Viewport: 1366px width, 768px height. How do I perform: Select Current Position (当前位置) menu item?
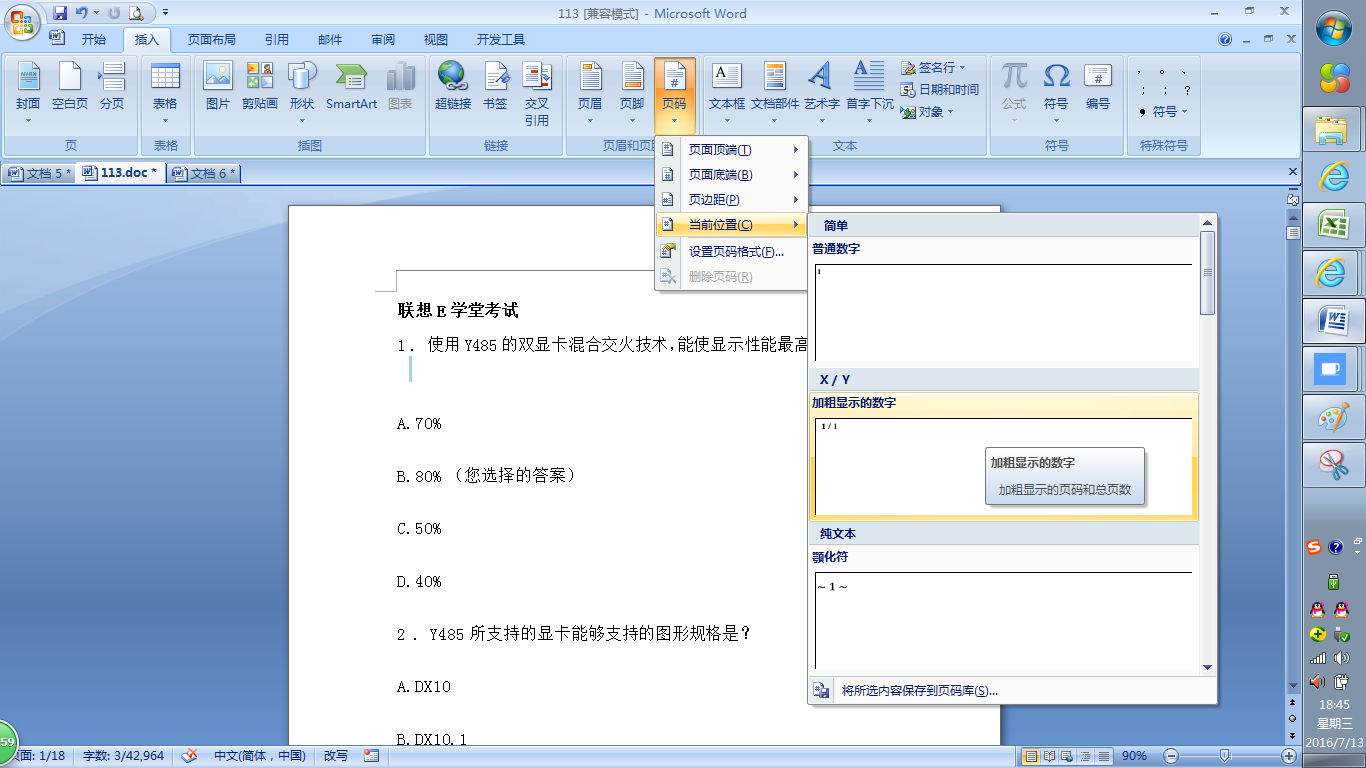[731, 225]
